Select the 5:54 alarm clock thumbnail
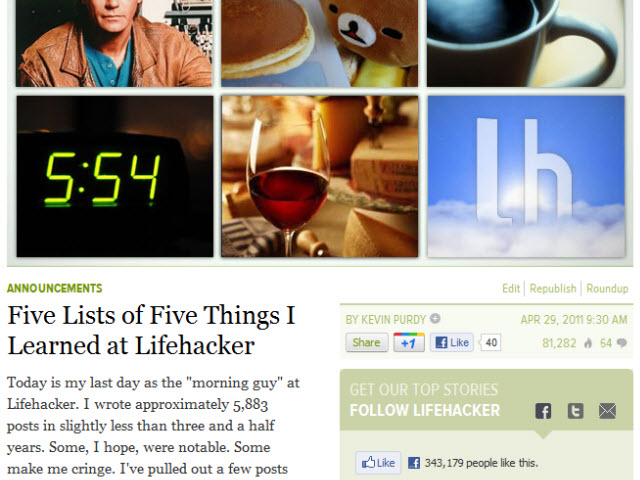The image size is (640, 480). (x=115, y=176)
